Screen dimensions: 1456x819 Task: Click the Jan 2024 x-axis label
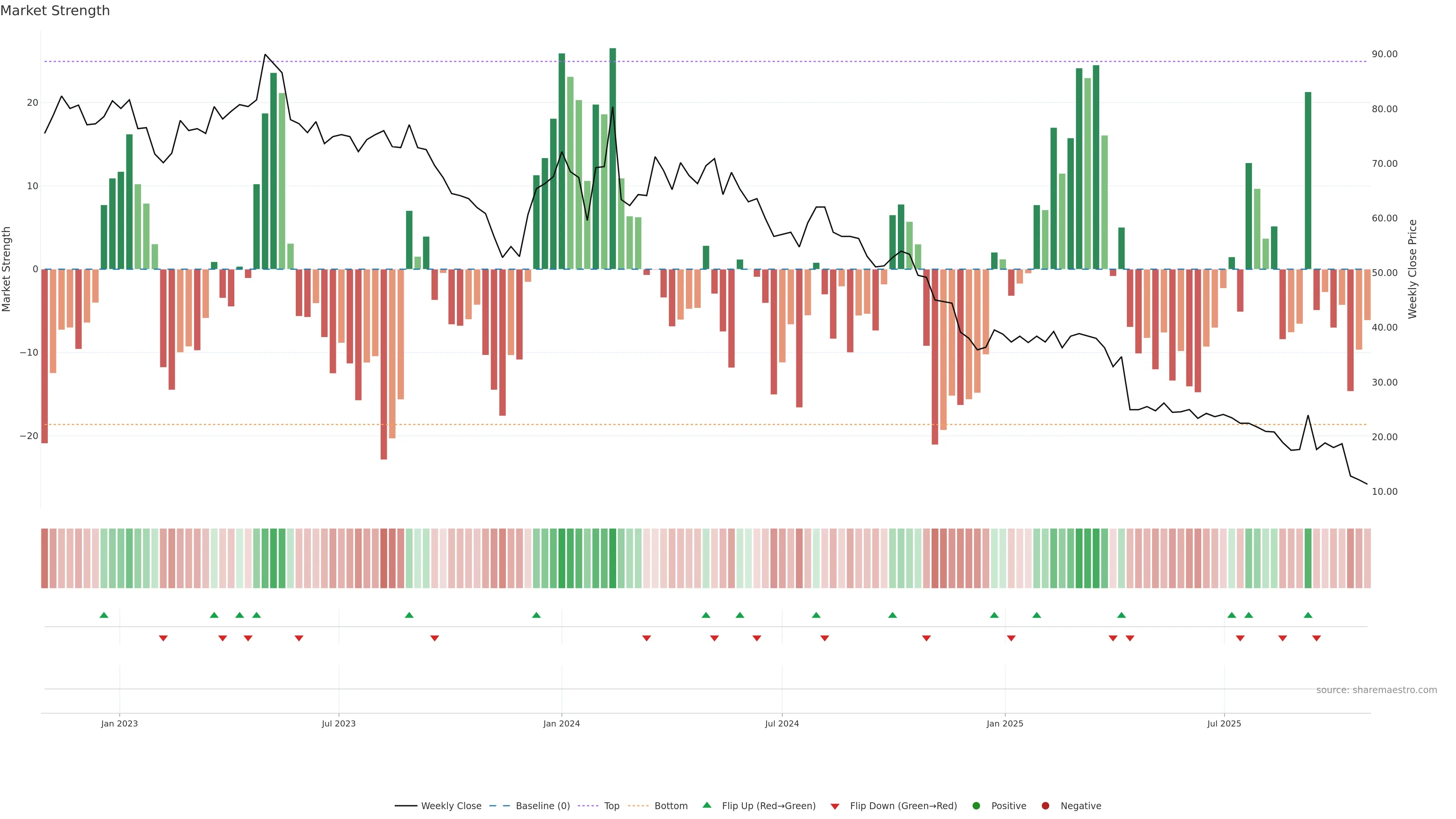pos(561,723)
